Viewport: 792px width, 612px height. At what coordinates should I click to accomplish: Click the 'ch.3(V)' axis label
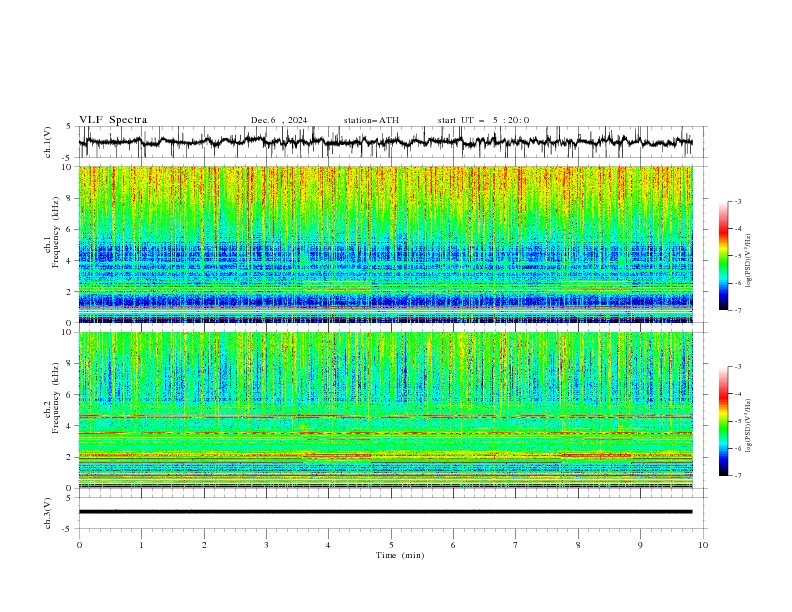48,513
